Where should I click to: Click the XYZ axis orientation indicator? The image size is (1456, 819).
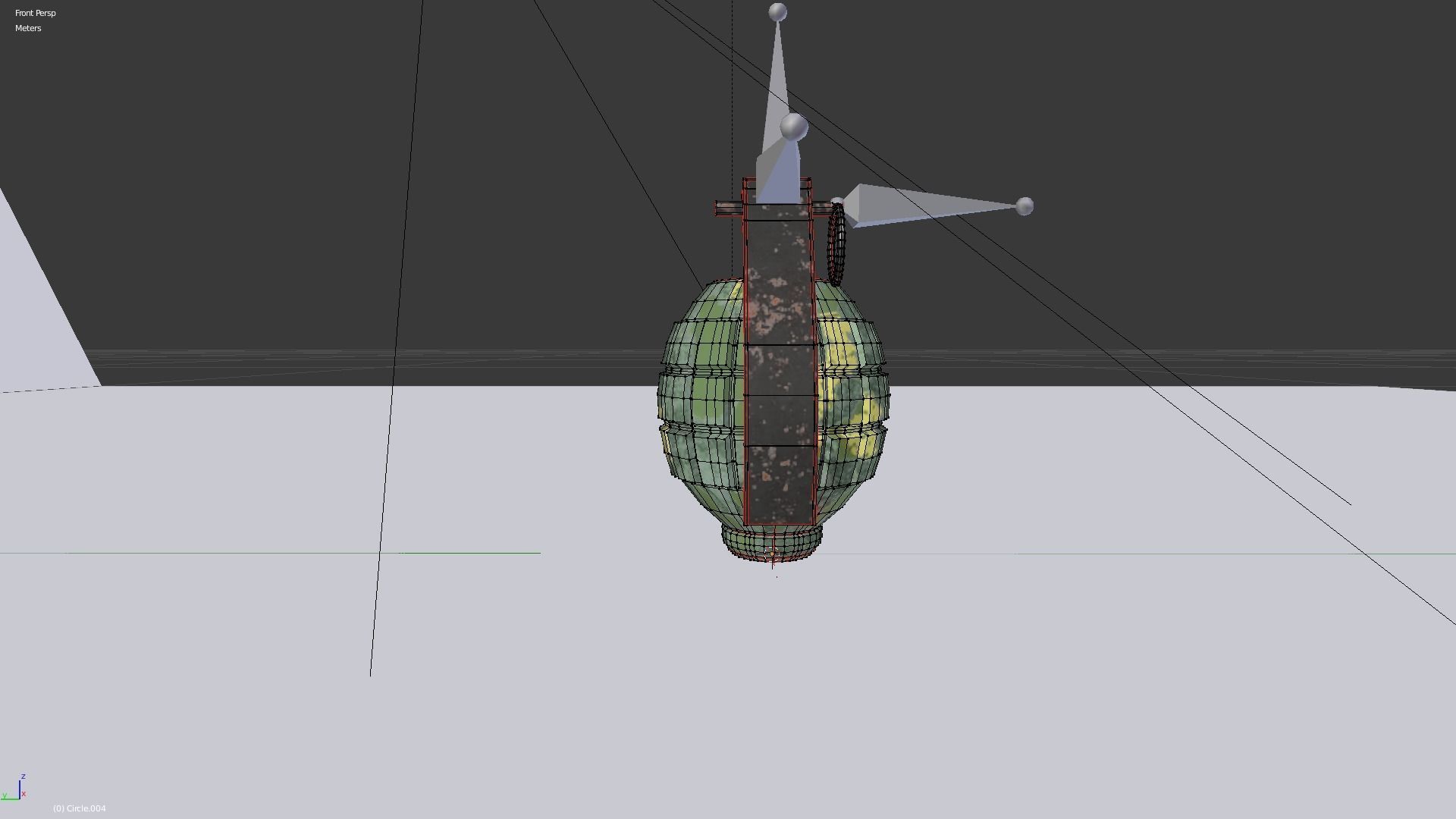[14, 788]
